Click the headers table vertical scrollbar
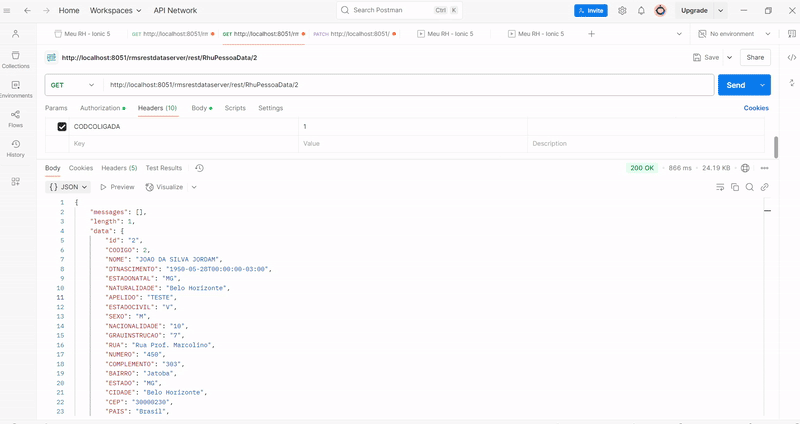The height and width of the screenshot is (424, 800). tap(776, 147)
